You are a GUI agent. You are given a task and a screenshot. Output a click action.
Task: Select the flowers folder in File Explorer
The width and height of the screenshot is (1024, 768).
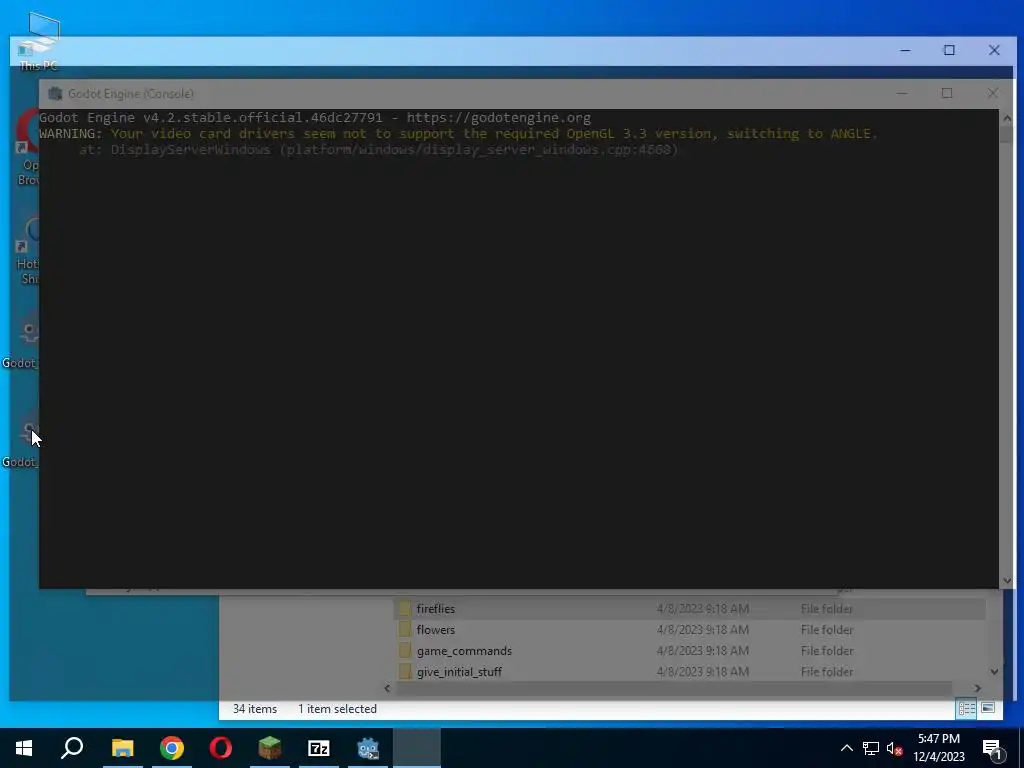689,630
